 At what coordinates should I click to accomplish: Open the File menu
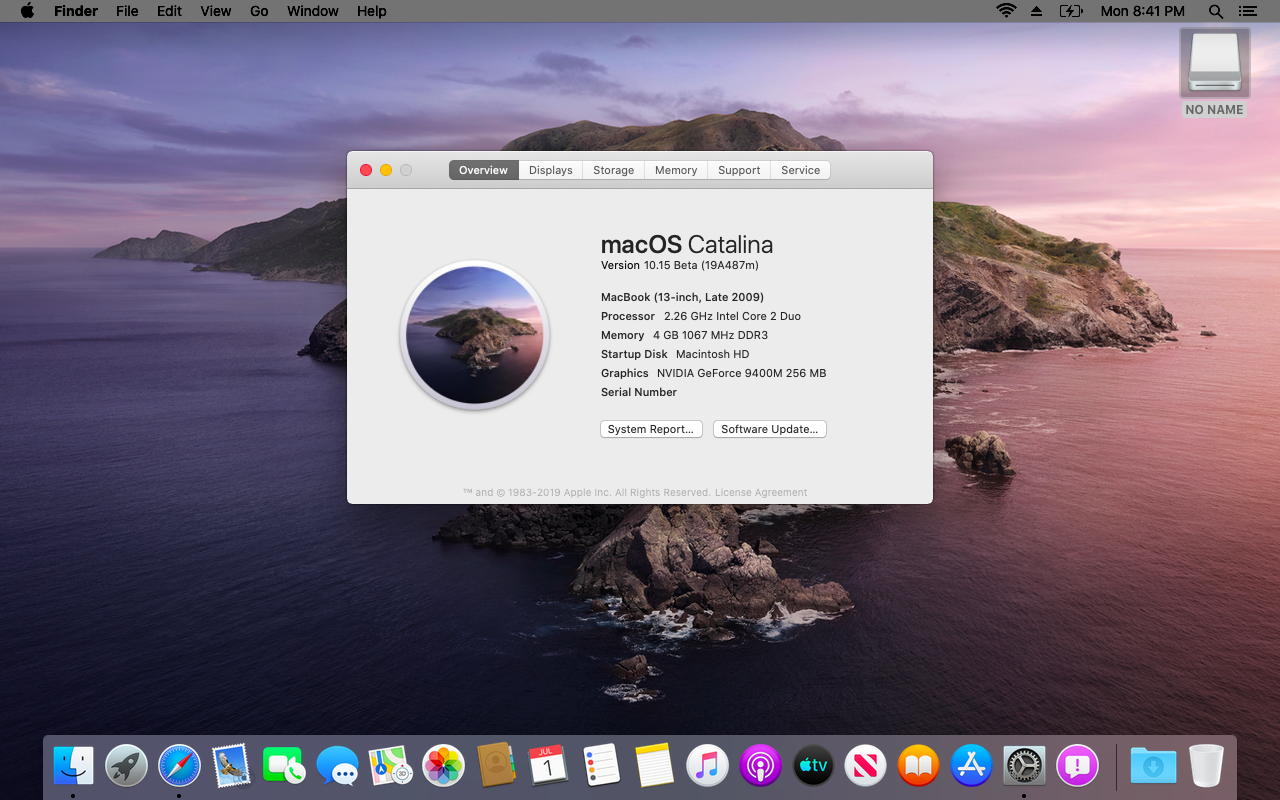click(127, 11)
